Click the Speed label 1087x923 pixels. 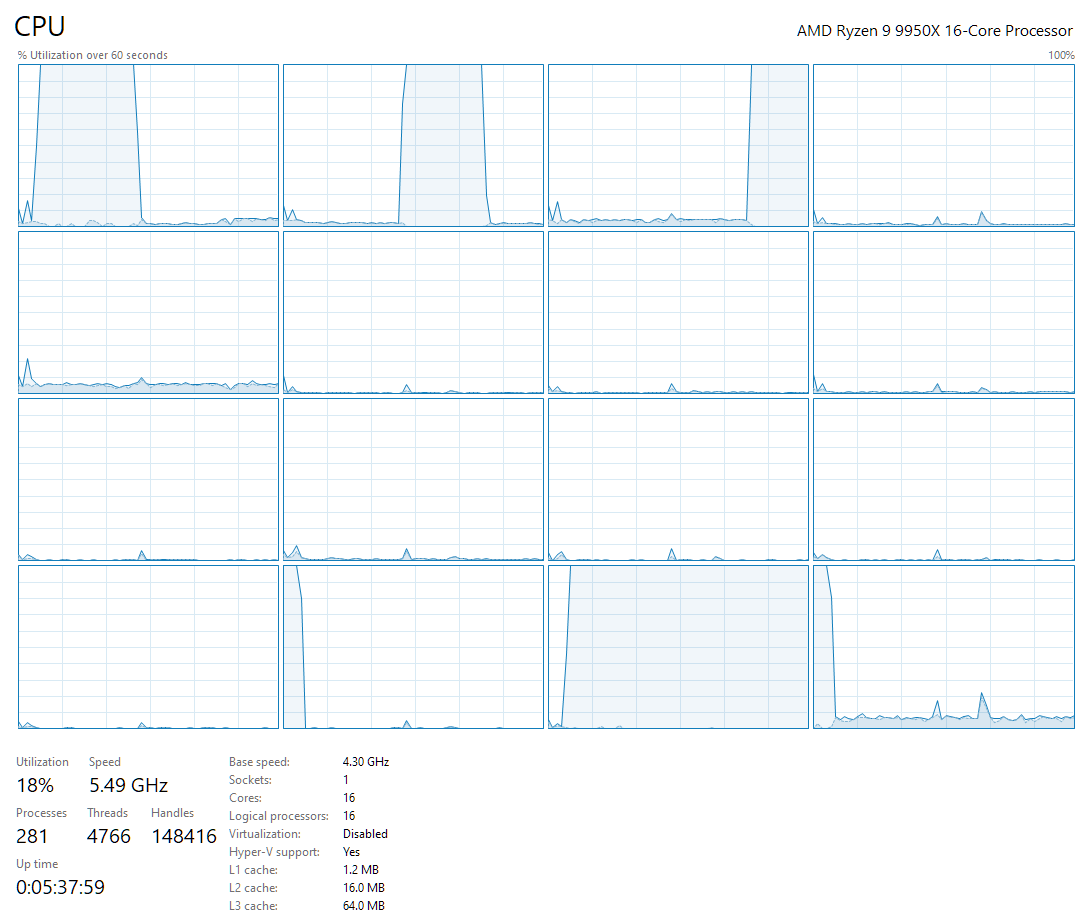pyautogui.click(x=105, y=761)
